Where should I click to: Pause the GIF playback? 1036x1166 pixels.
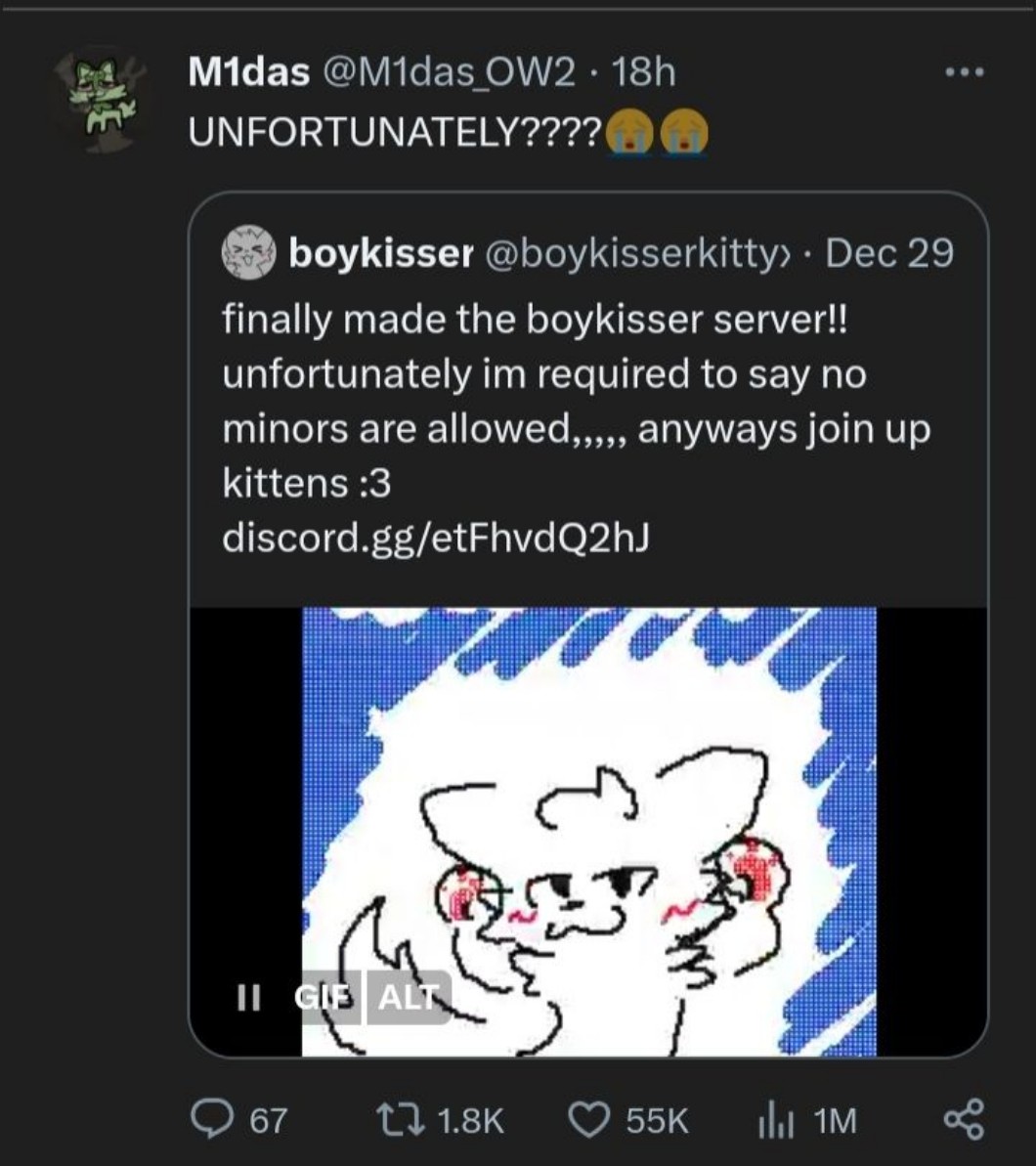coord(249,996)
